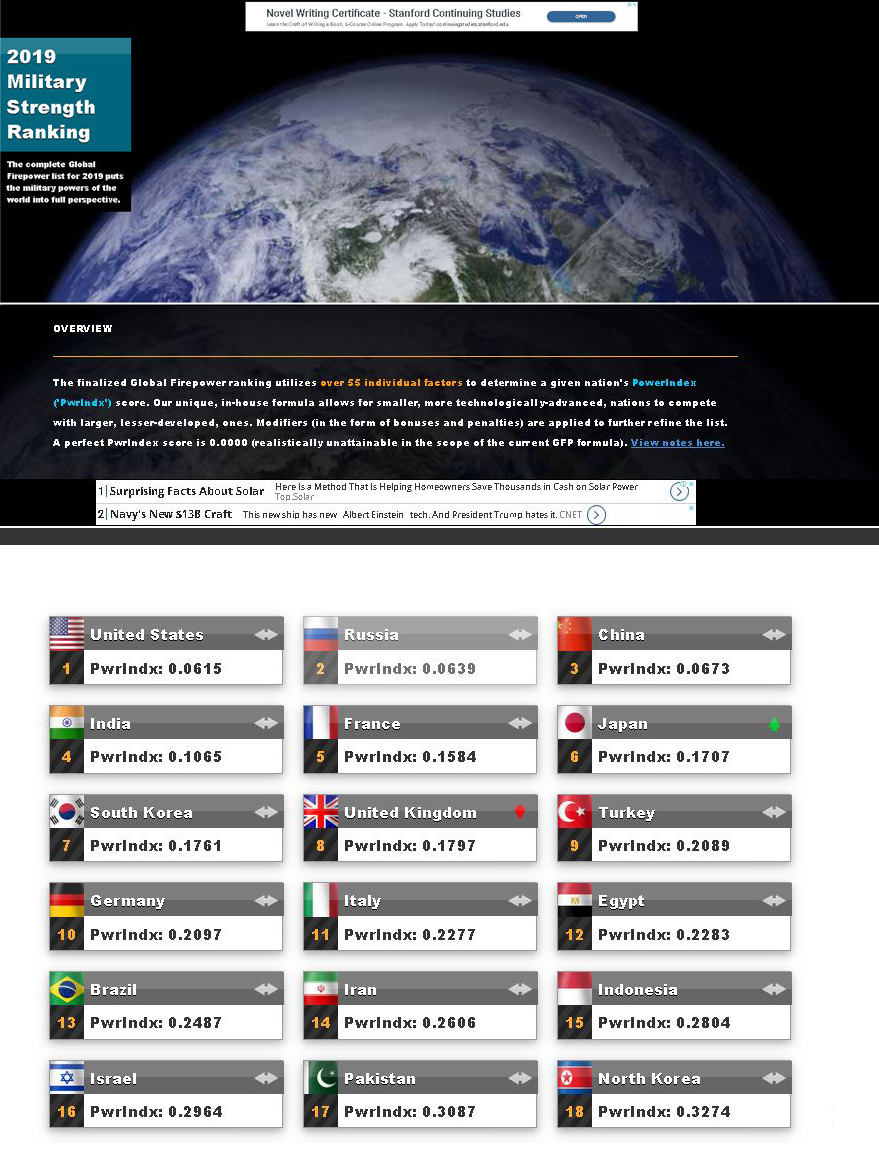Click '2019 Military Strength Ranking' title box

click(65, 94)
